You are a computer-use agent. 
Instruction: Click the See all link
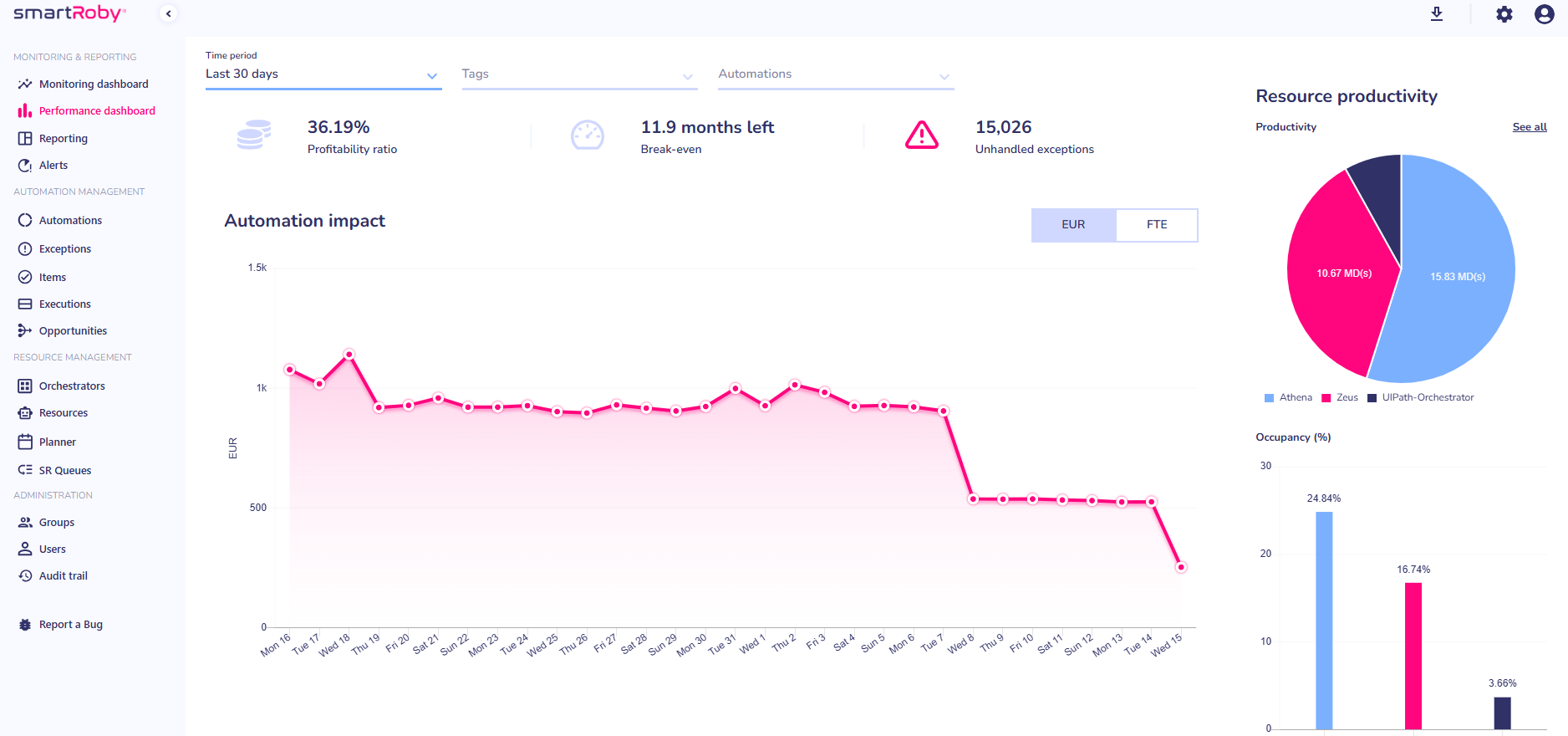coord(1529,127)
